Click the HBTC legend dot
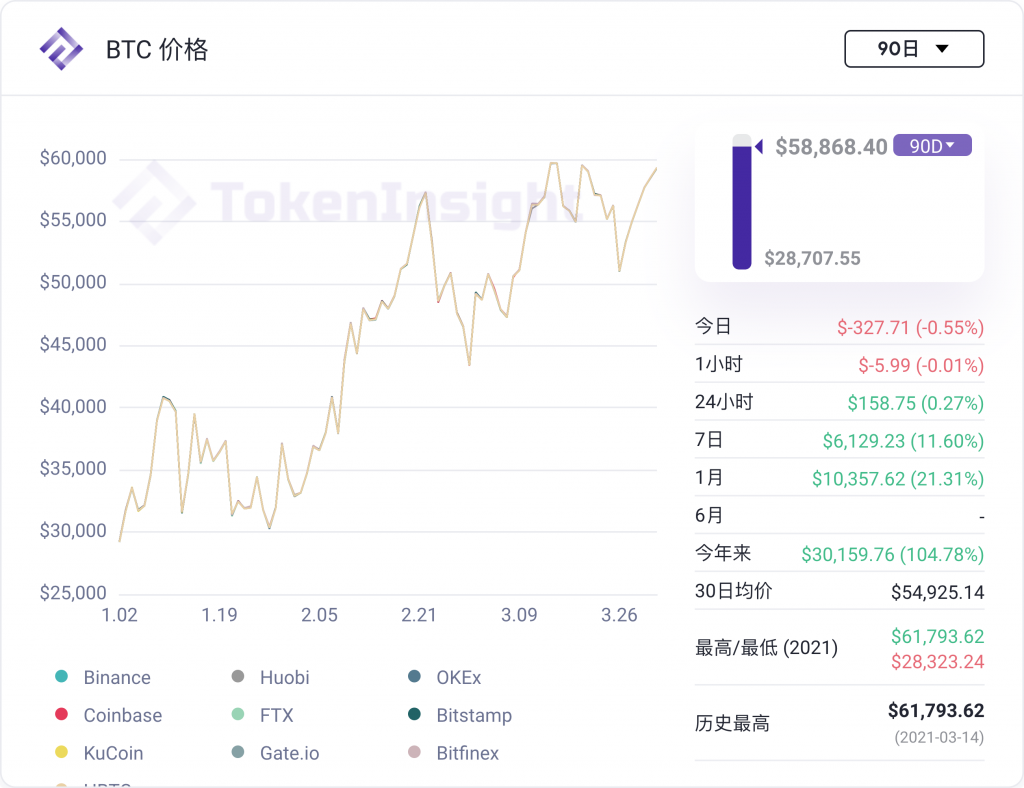Viewport: 1024px width, 788px height. tap(63, 785)
